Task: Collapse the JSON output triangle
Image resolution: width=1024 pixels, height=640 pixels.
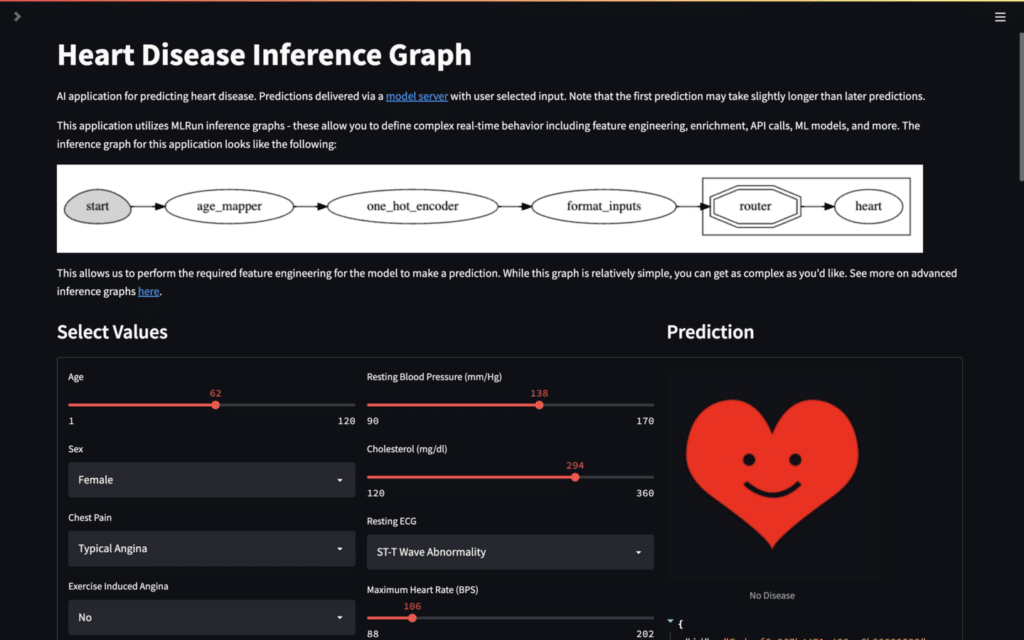Action: pyautogui.click(x=670, y=621)
